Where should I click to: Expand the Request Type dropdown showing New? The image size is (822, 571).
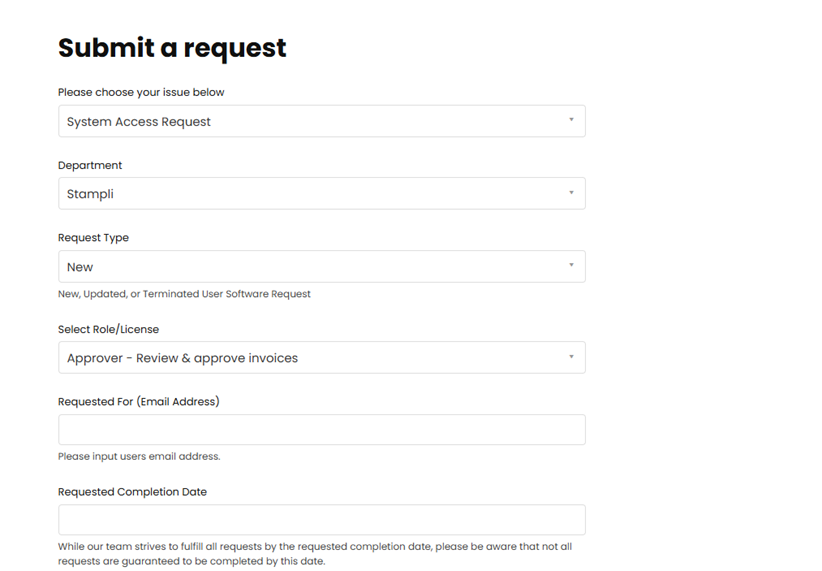321,266
